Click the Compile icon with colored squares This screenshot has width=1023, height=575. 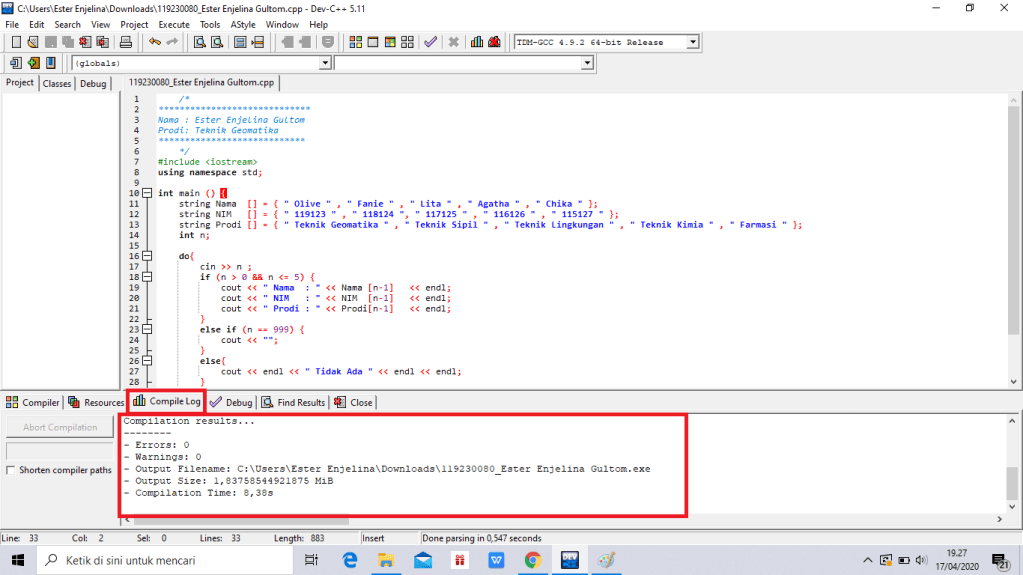coord(356,42)
